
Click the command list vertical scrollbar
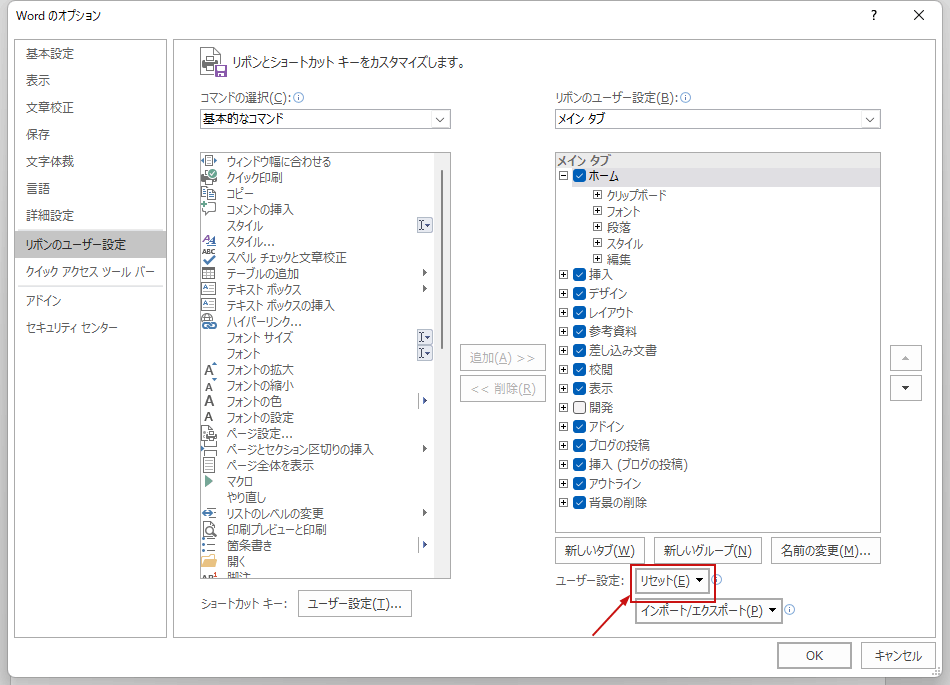(x=442, y=259)
